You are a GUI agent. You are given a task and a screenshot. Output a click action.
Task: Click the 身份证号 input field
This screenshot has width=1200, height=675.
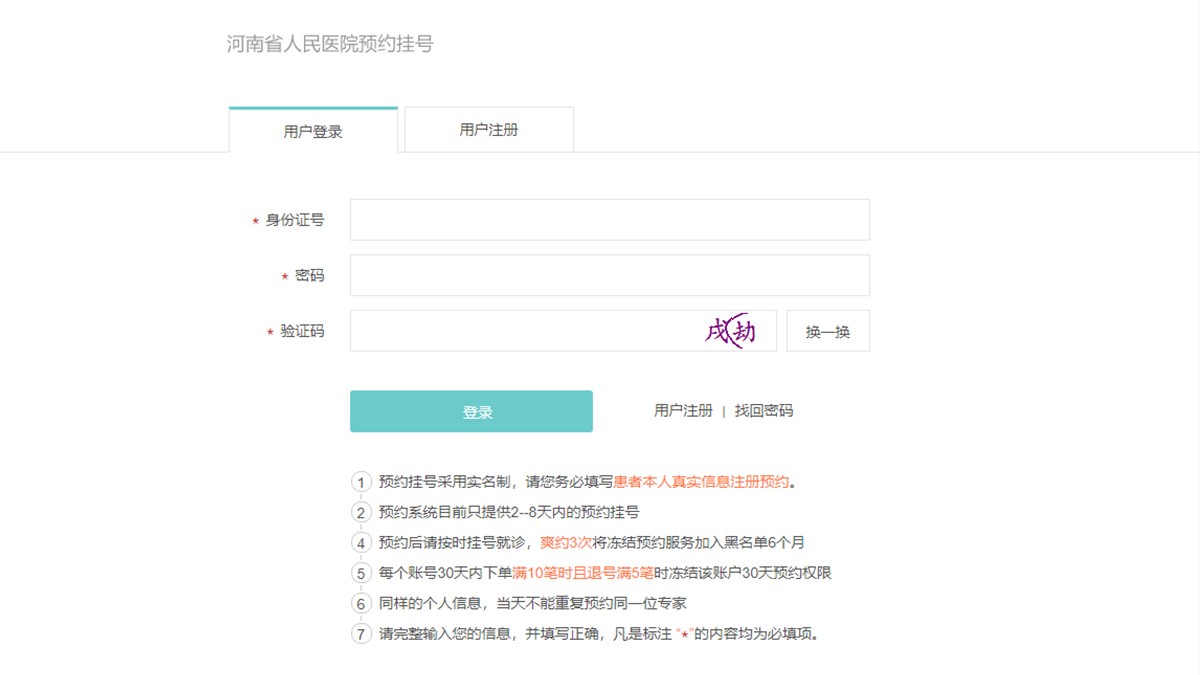(609, 220)
